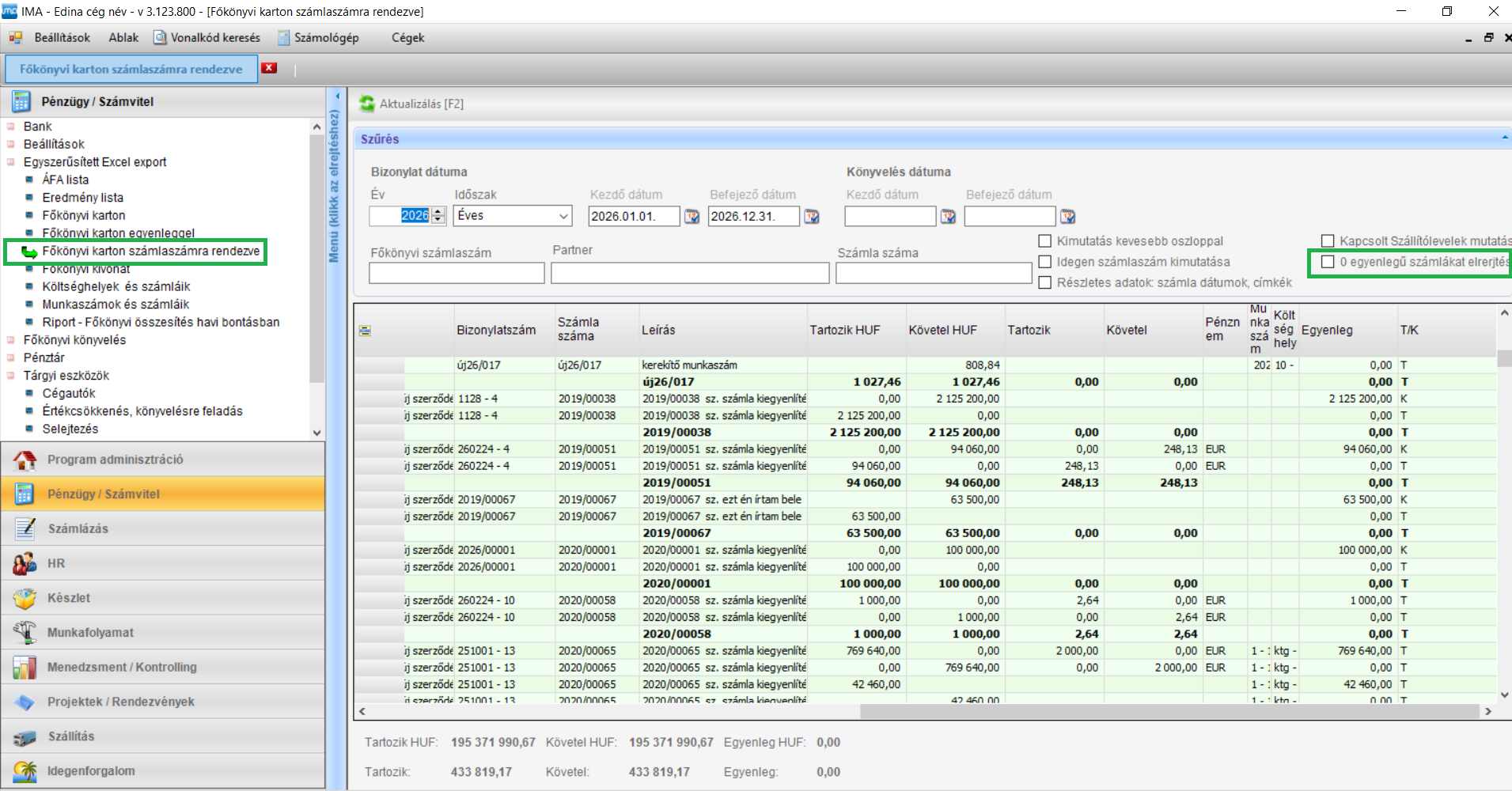
Task: Open calendar picker for Könyvelés Befejező dátum
Action: click(x=1067, y=217)
